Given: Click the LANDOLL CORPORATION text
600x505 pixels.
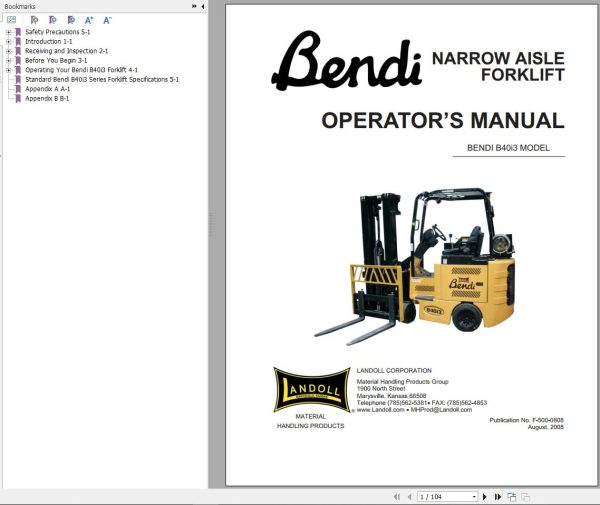Looking at the screenshot, I should (x=394, y=371).
